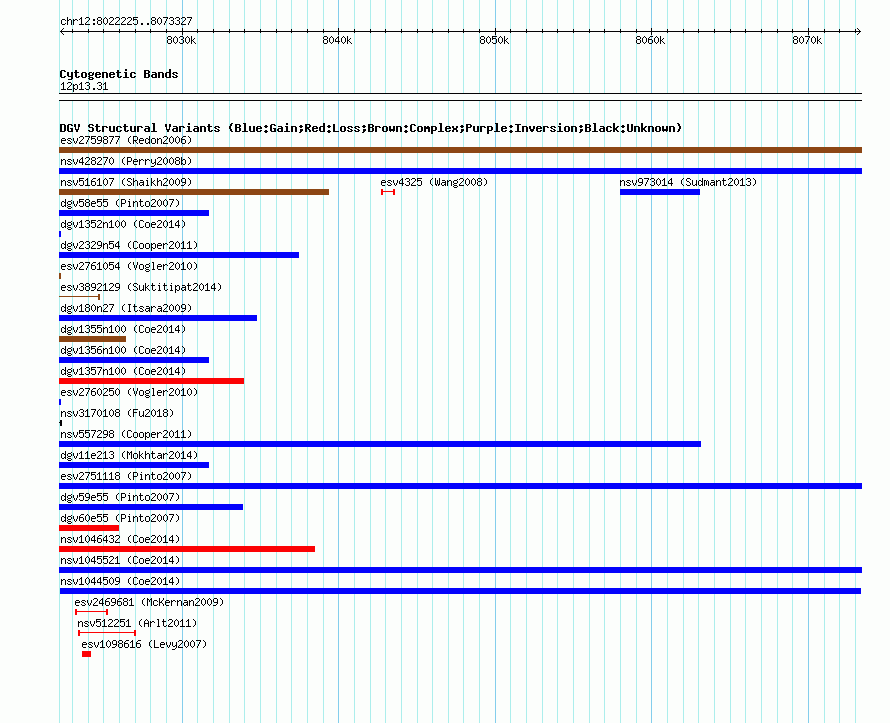
Task: Click the blue nsv557298 gain bar
Action: coord(380,444)
